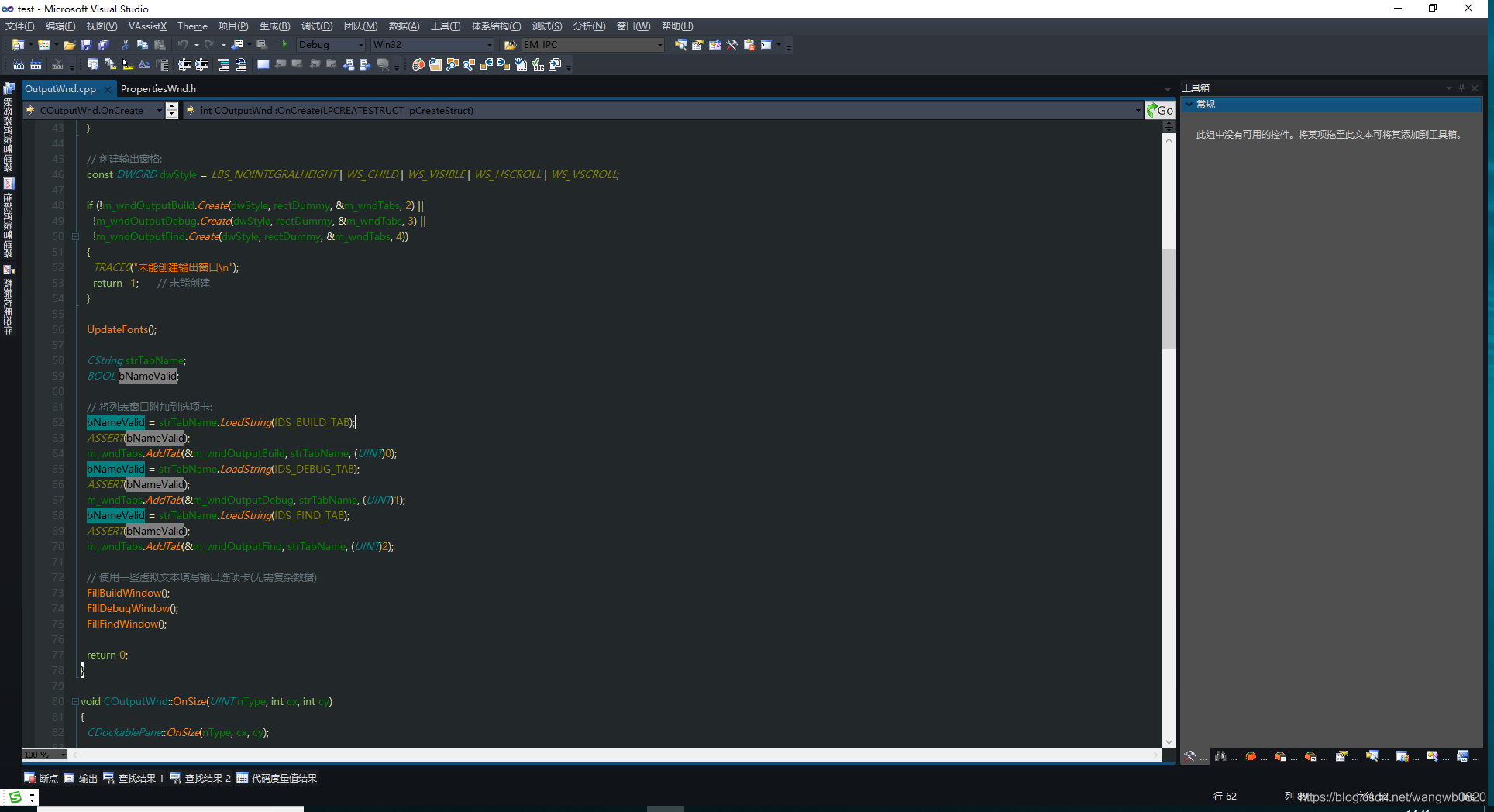Screen dimensions: 1494x812
Task: Open the Solution Explorer toolbar icon
Action: click(680, 45)
